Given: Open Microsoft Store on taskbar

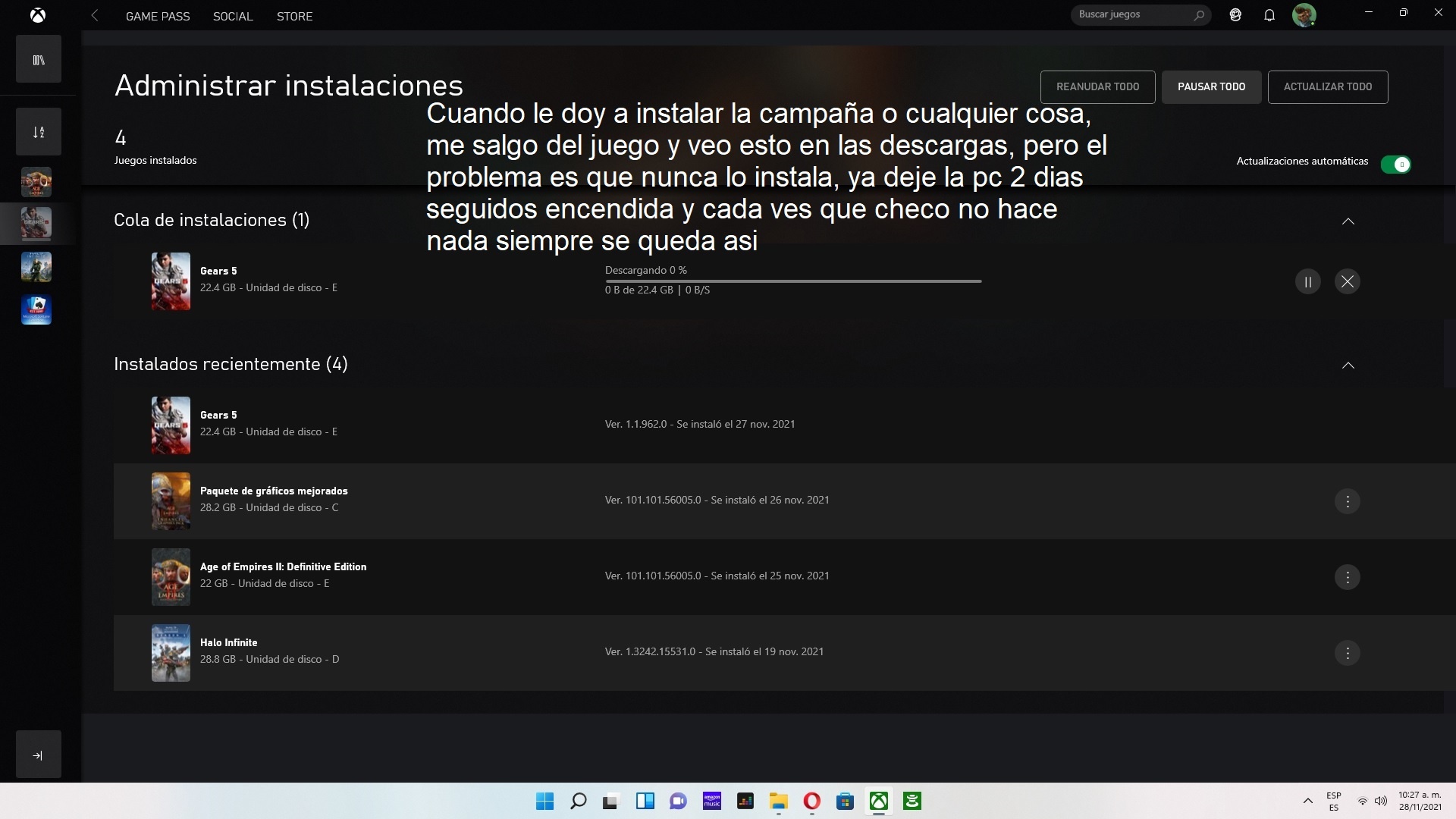Looking at the screenshot, I should [845, 801].
